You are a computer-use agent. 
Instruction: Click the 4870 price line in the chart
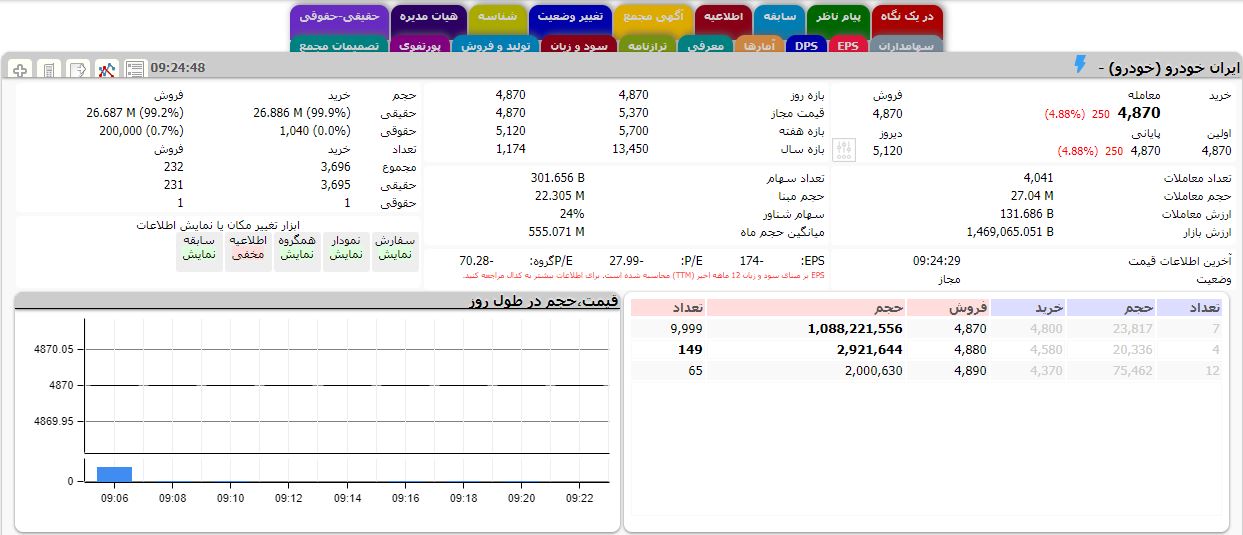click(346, 385)
